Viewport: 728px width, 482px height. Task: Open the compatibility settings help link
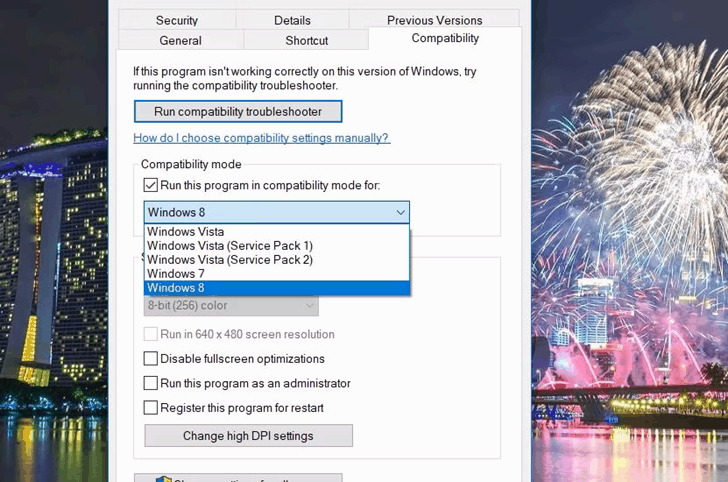click(x=261, y=138)
